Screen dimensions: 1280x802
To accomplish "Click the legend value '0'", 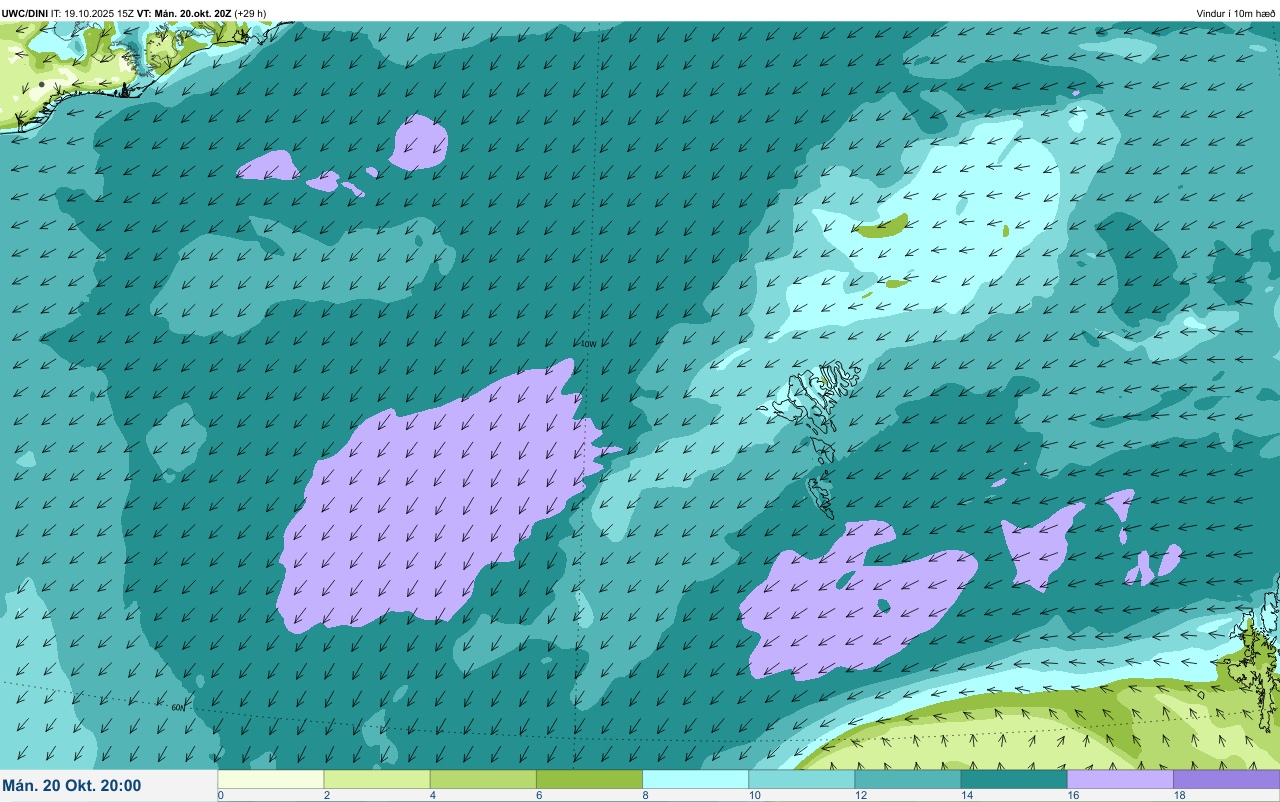I will 220,795.
